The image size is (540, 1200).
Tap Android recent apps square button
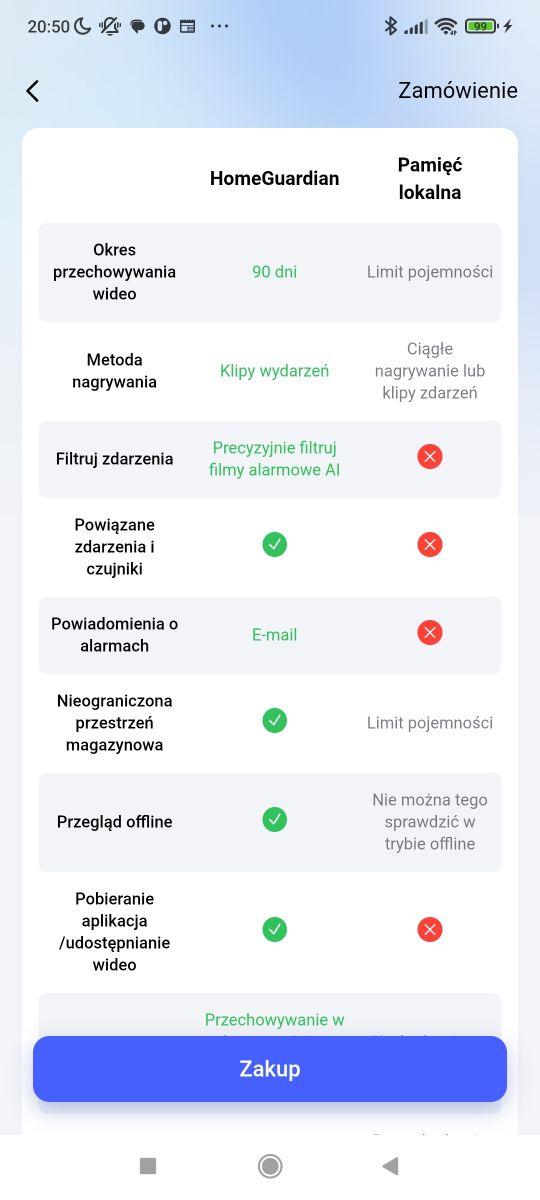pyautogui.click(x=148, y=1166)
